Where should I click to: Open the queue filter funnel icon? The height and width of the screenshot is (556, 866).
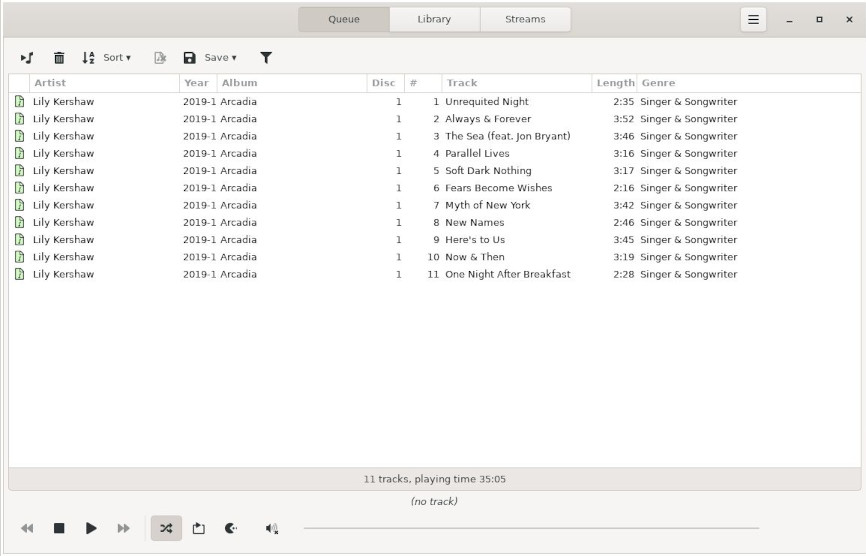point(266,58)
